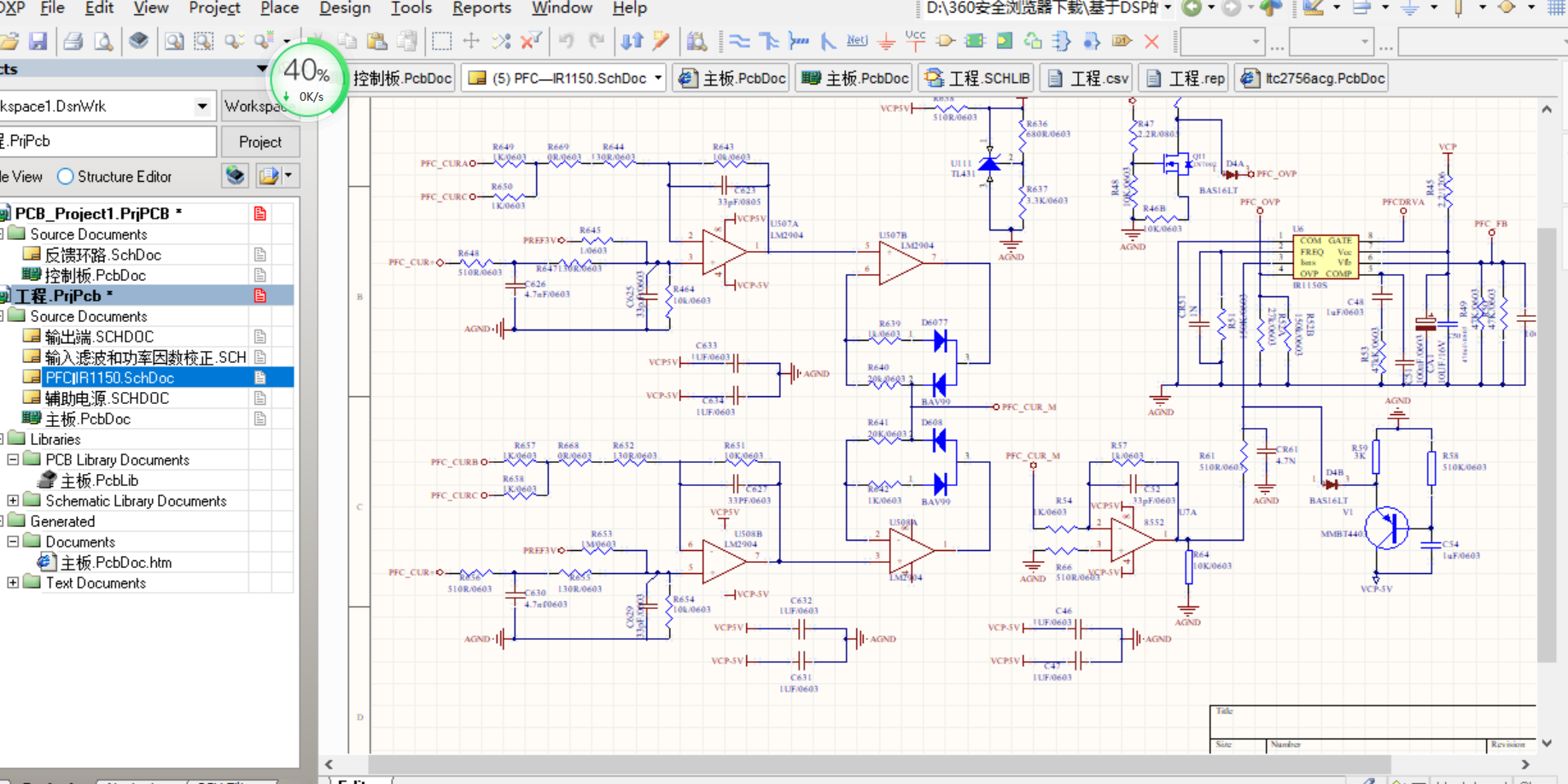This screenshot has height=784, width=1568.
Task: Click the Zoom Area icon
Action: 204,41
